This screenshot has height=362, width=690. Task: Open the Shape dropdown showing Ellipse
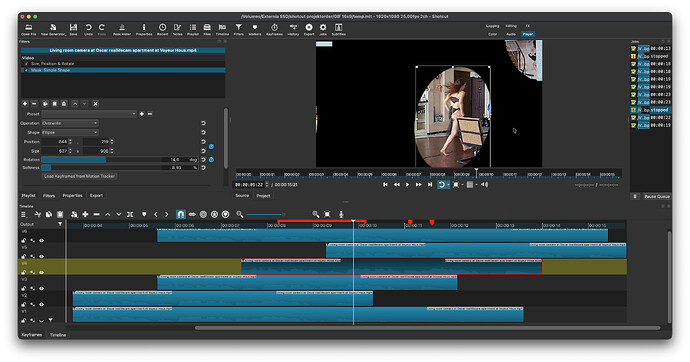coord(70,132)
